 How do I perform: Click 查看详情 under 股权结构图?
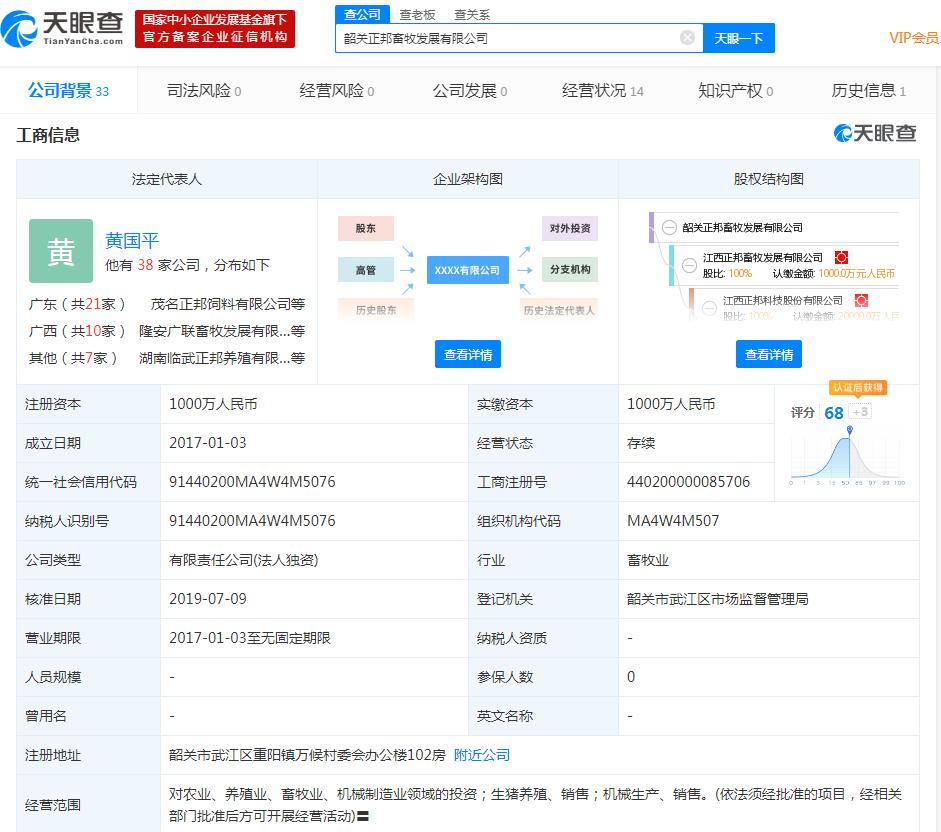coord(769,354)
